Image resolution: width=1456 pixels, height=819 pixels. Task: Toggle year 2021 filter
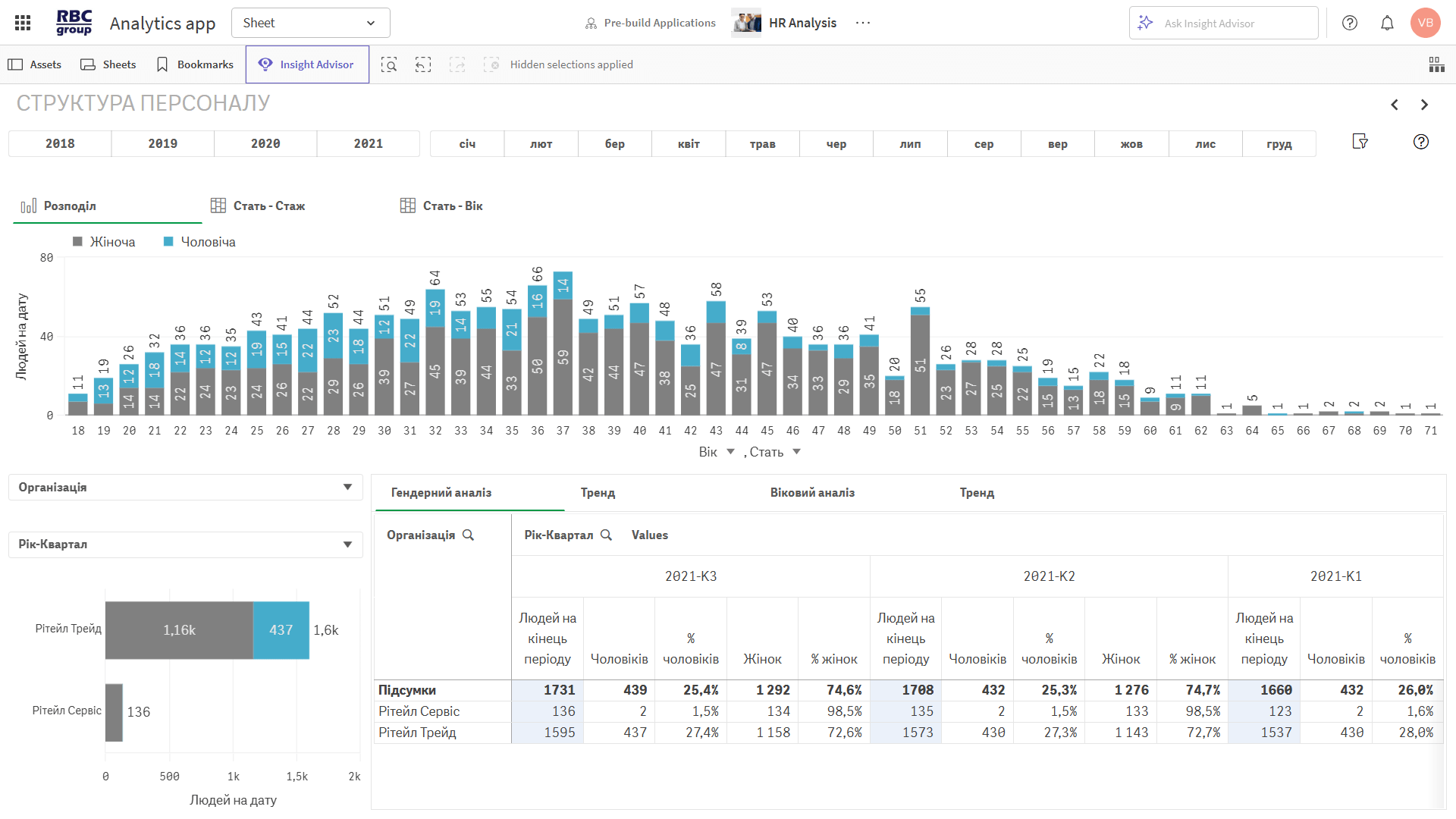click(368, 143)
